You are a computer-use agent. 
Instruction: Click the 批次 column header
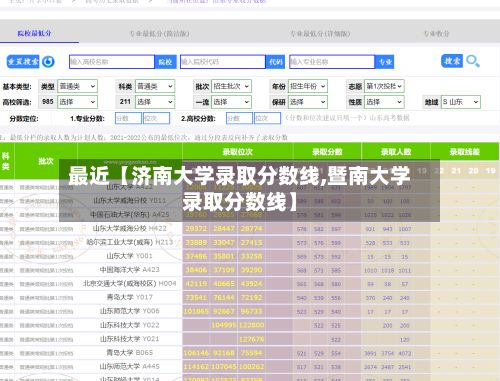(x=46, y=161)
